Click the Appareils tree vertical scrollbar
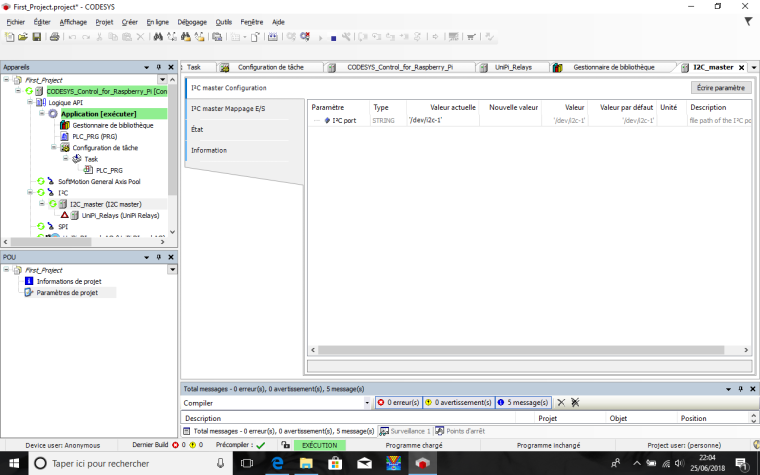The height and width of the screenshot is (475, 760). 172,141
